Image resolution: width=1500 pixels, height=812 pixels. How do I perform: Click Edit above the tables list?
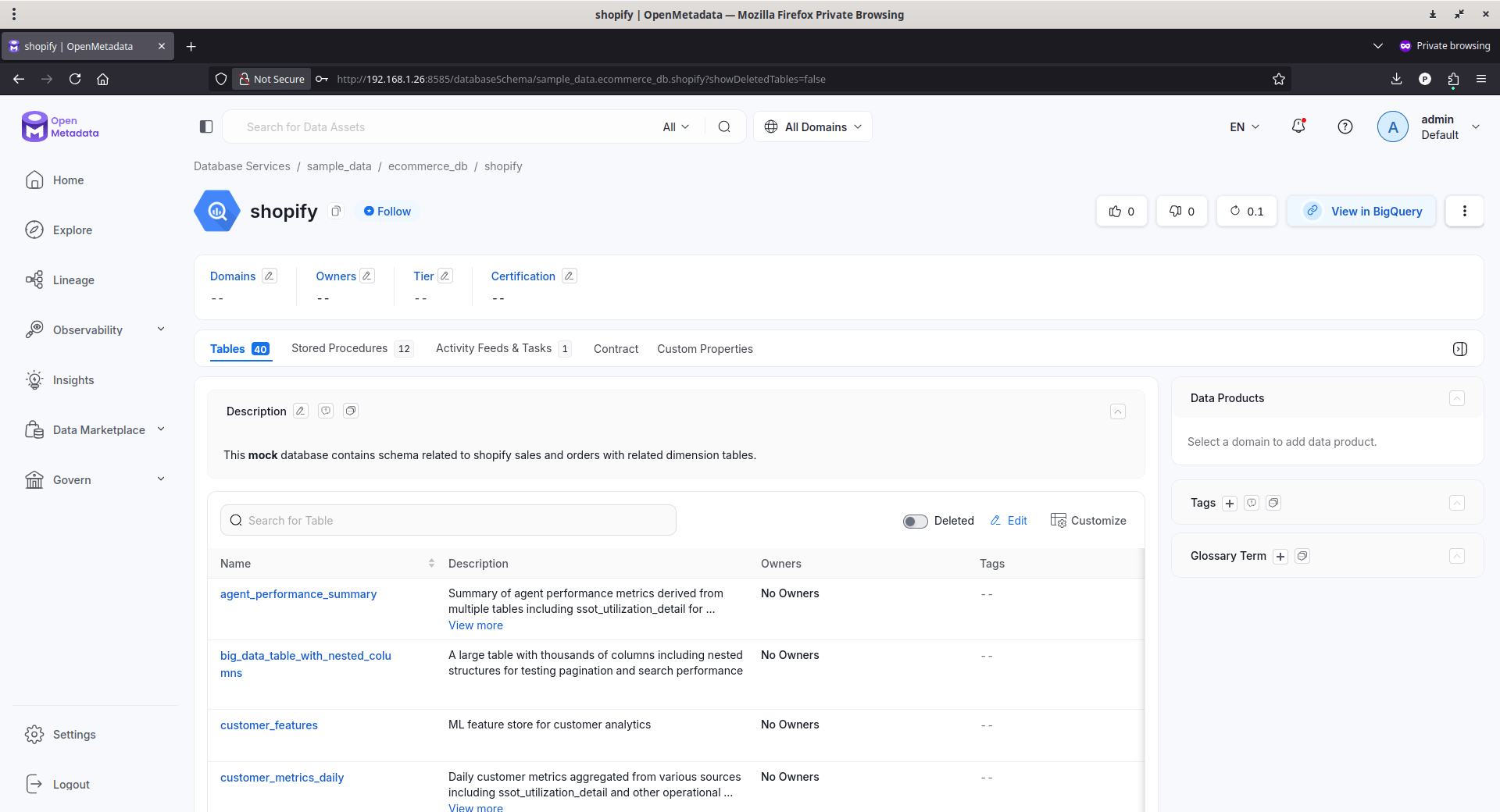(x=1009, y=521)
